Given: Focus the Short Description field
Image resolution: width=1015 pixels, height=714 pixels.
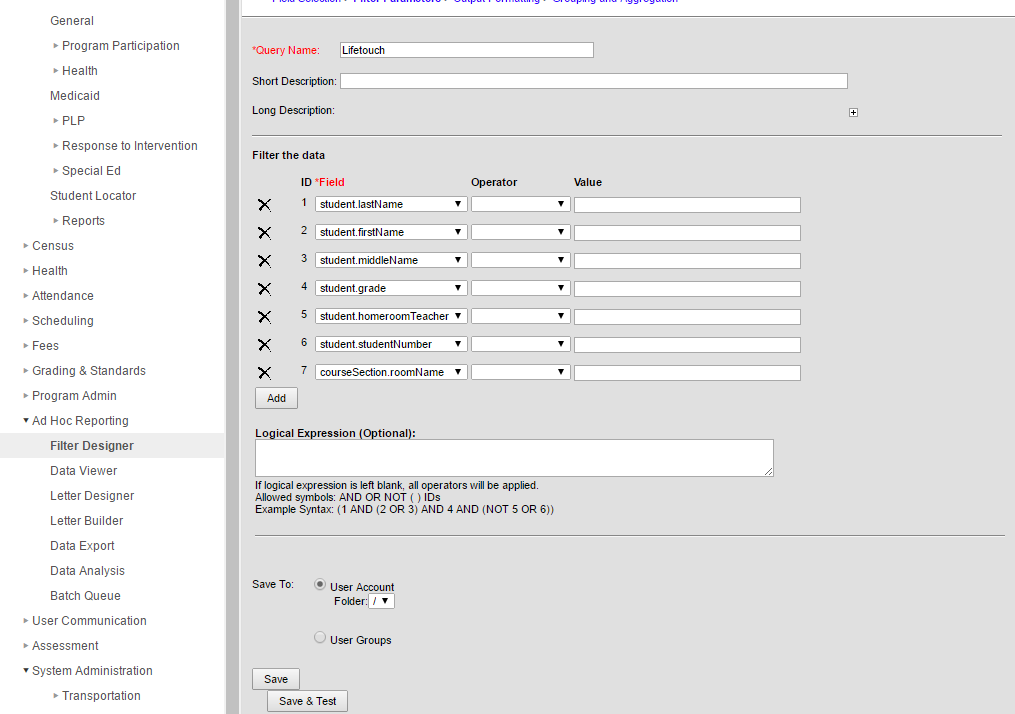Looking at the screenshot, I should coord(594,81).
